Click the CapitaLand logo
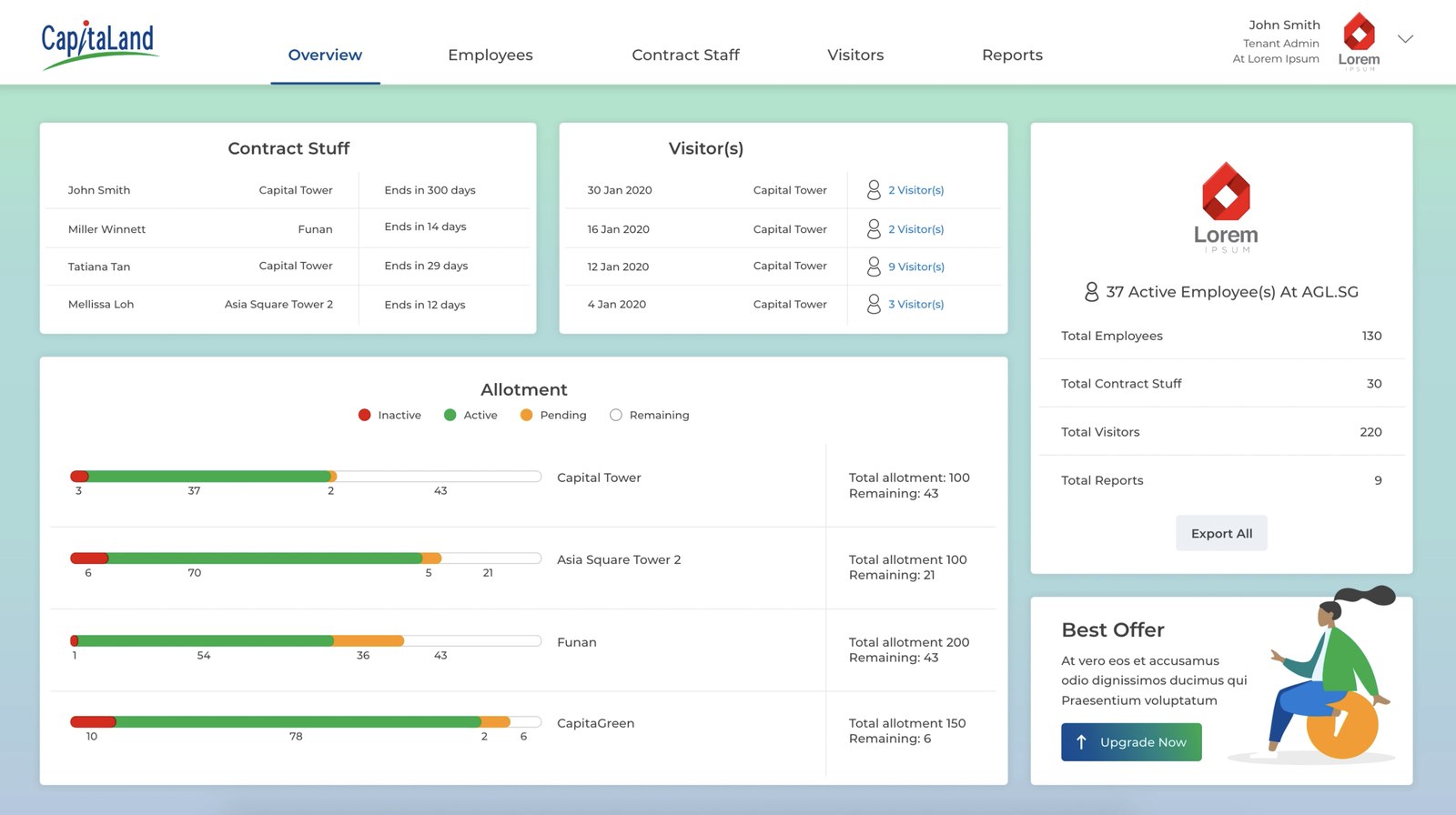Screen dimensions: 1456x815 (99, 44)
